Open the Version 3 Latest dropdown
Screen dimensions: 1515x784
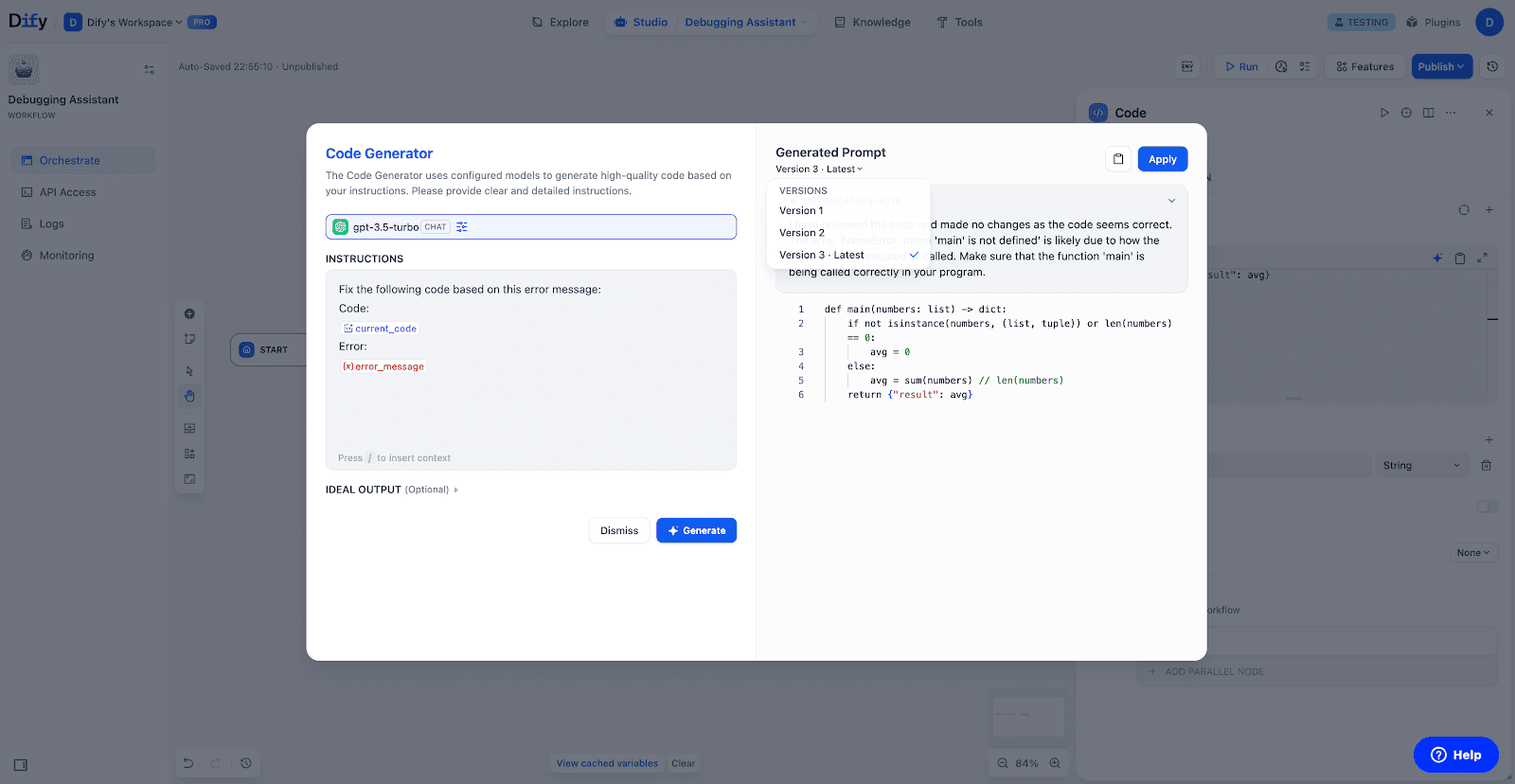(x=819, y=169)
